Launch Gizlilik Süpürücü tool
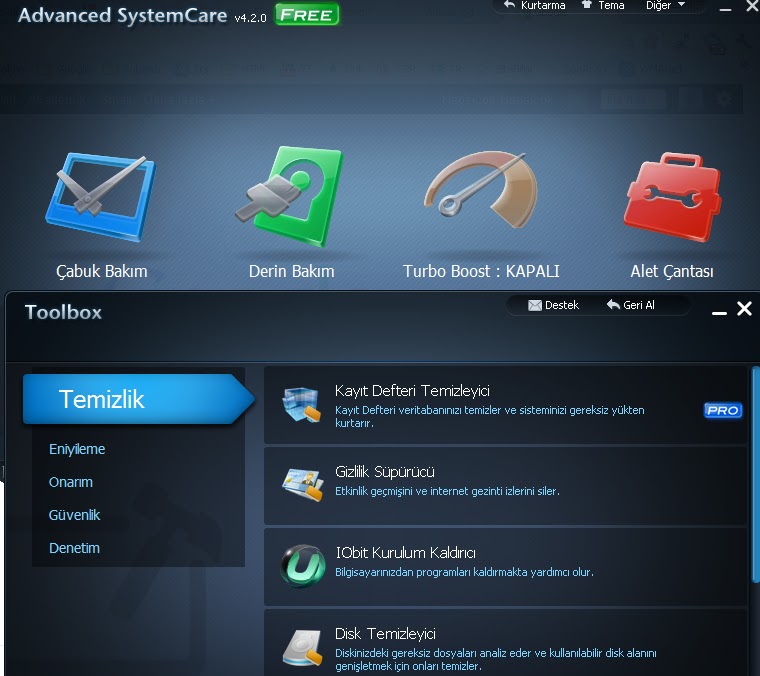760x676 pixels. (505, 486)
